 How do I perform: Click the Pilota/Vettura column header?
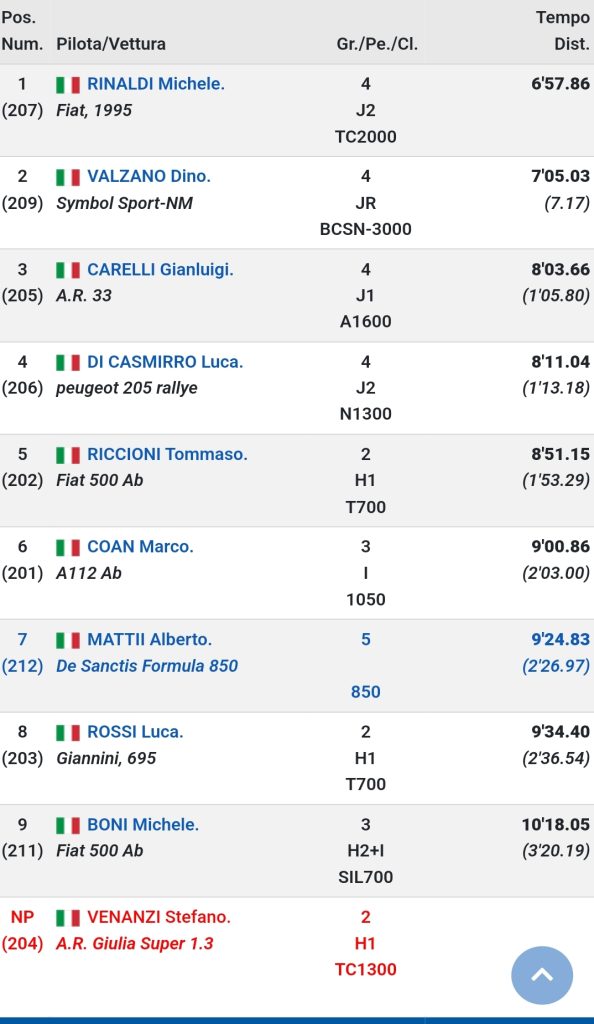[x=111, y=44]
